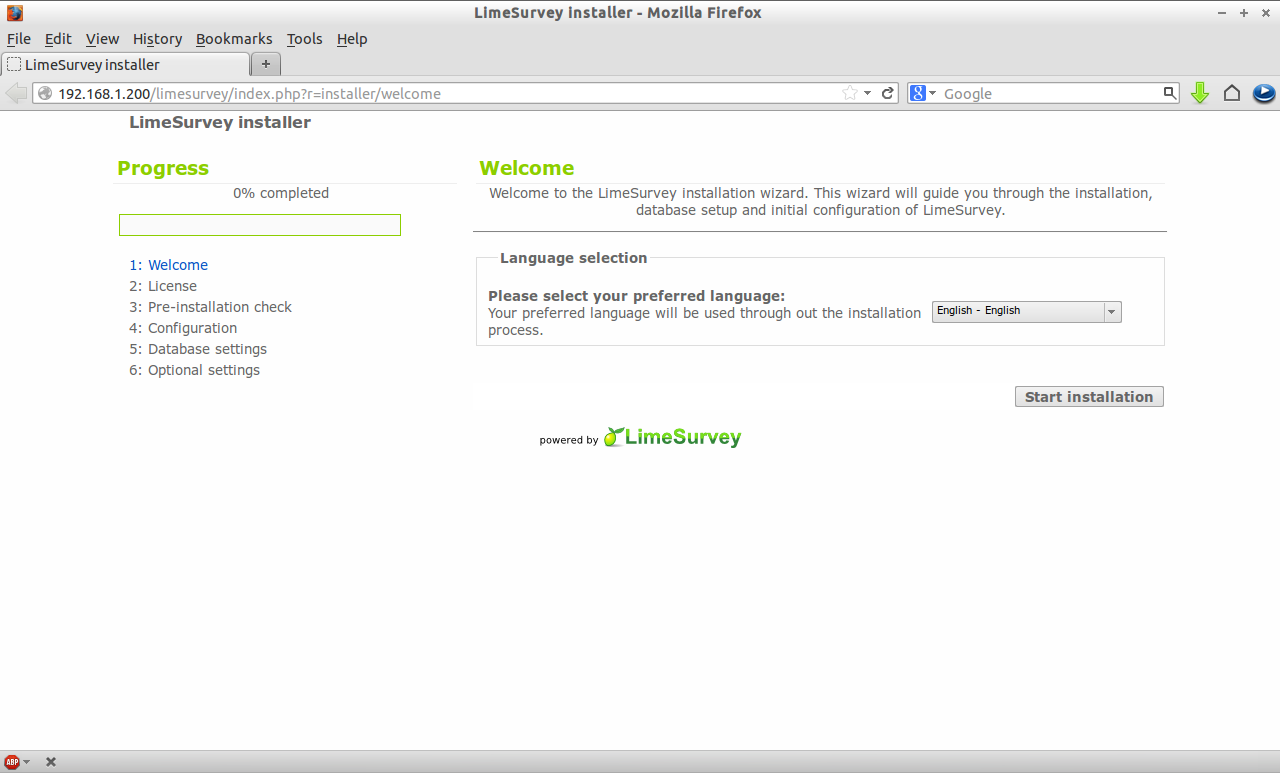The width and height of the screenshot is (1280, 774).
Task: Click the Firefox icon in the title bar
Action: 14,13
